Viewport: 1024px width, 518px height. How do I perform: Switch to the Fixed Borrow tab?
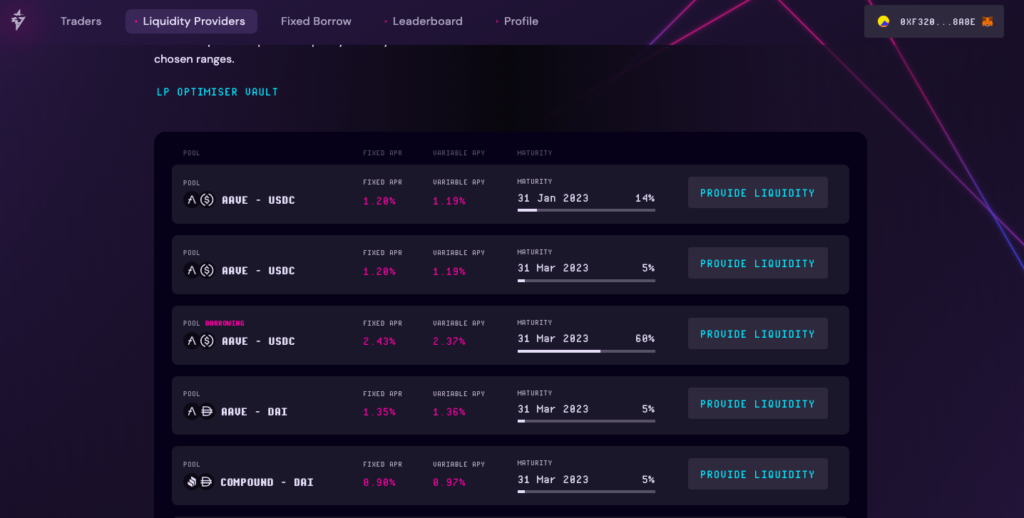pos(316,22)
